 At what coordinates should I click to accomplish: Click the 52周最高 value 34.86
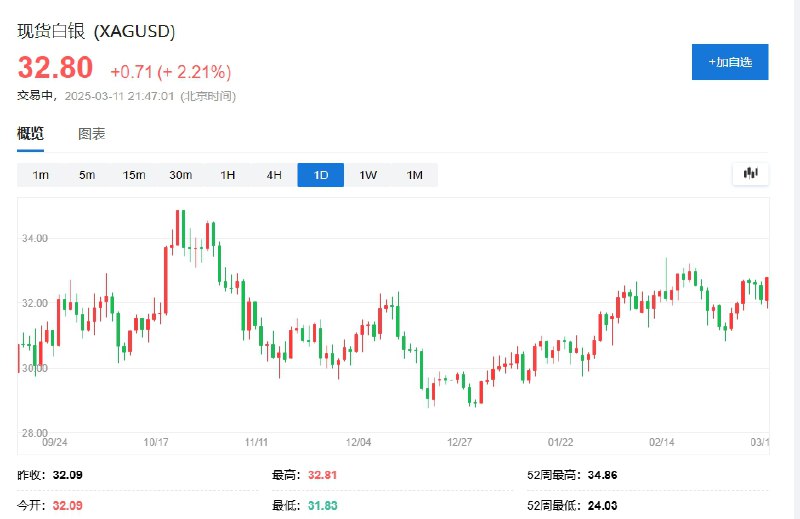point(603,475)
